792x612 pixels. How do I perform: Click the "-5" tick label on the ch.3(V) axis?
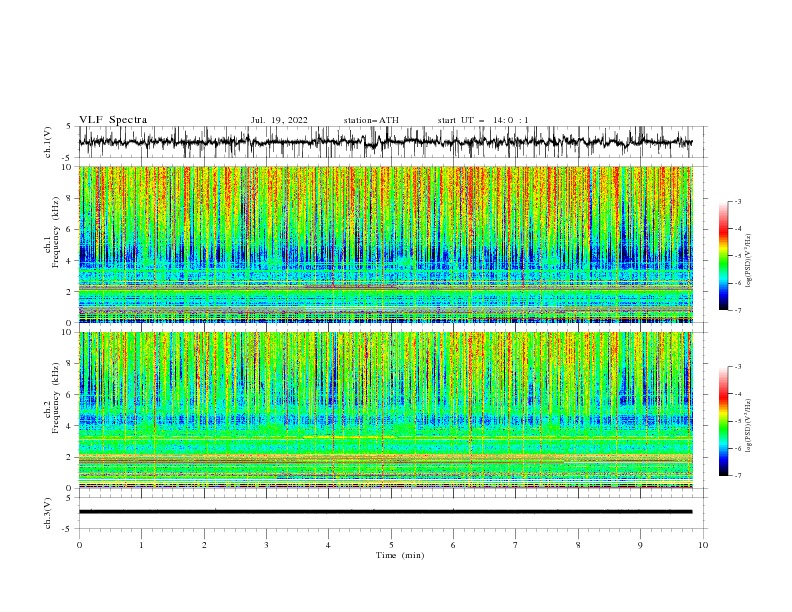tap(67, 529)
